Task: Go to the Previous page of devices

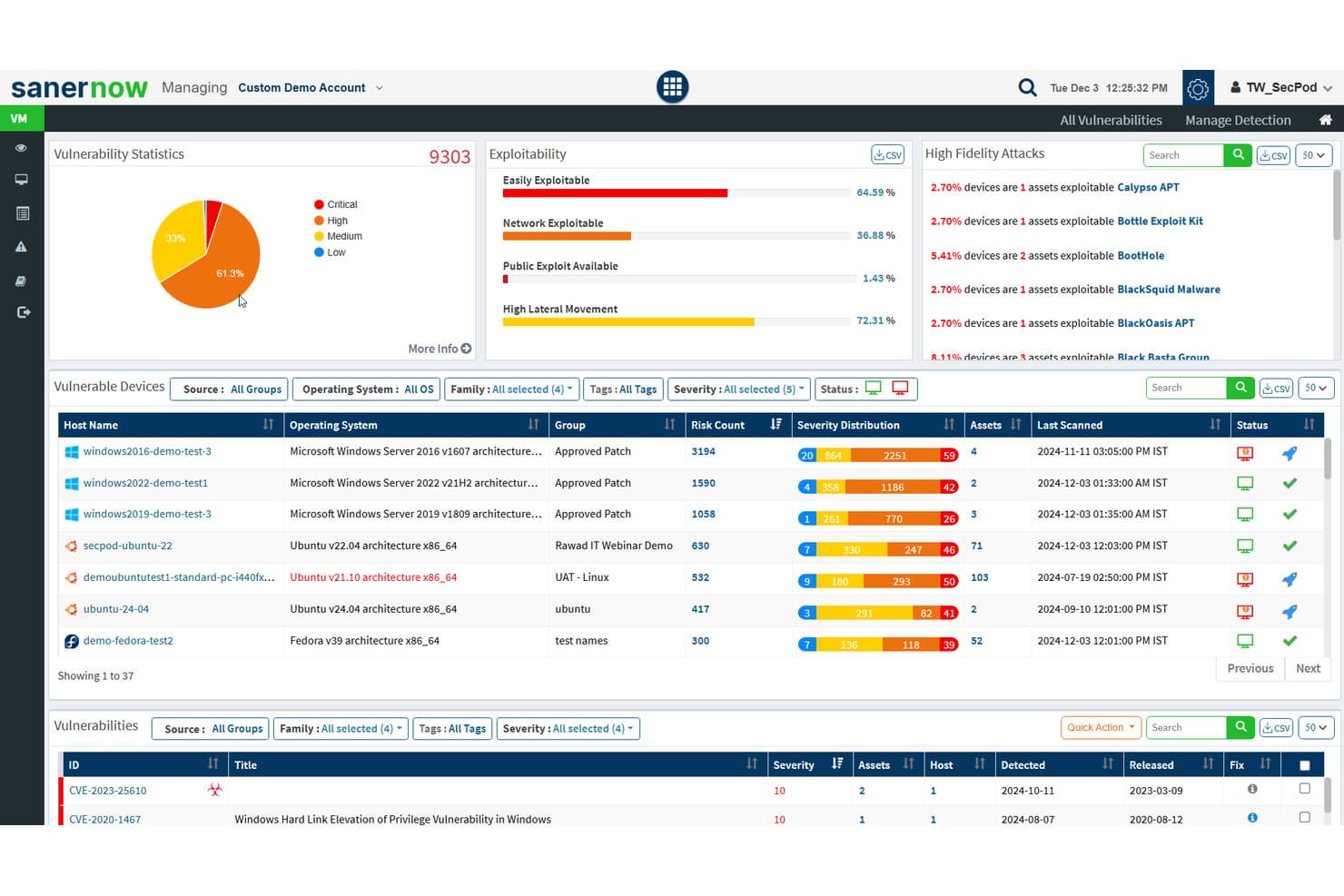Action: (x=1250, y=668)
